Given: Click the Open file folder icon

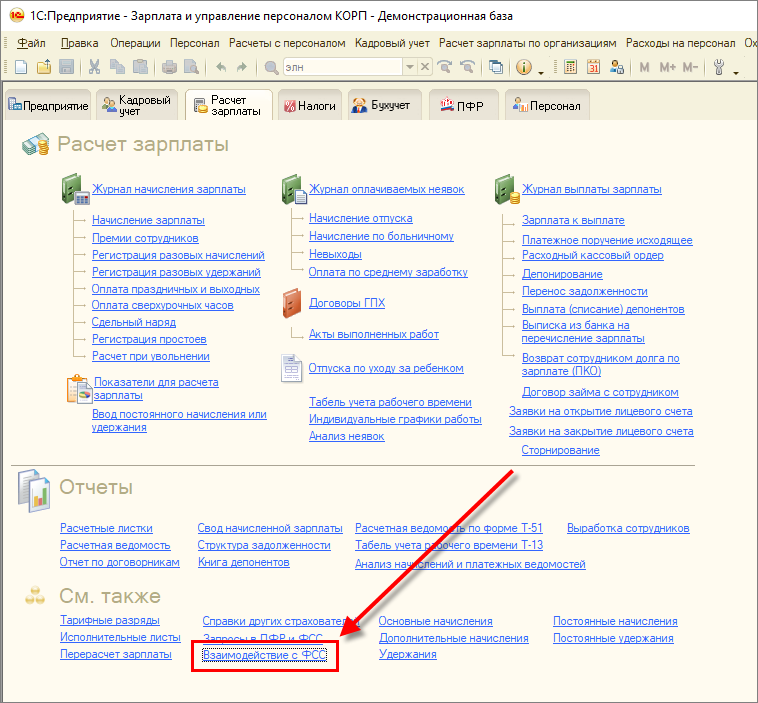Looking at the screenshot, I should pyautogui.click(x=44, y=67).
